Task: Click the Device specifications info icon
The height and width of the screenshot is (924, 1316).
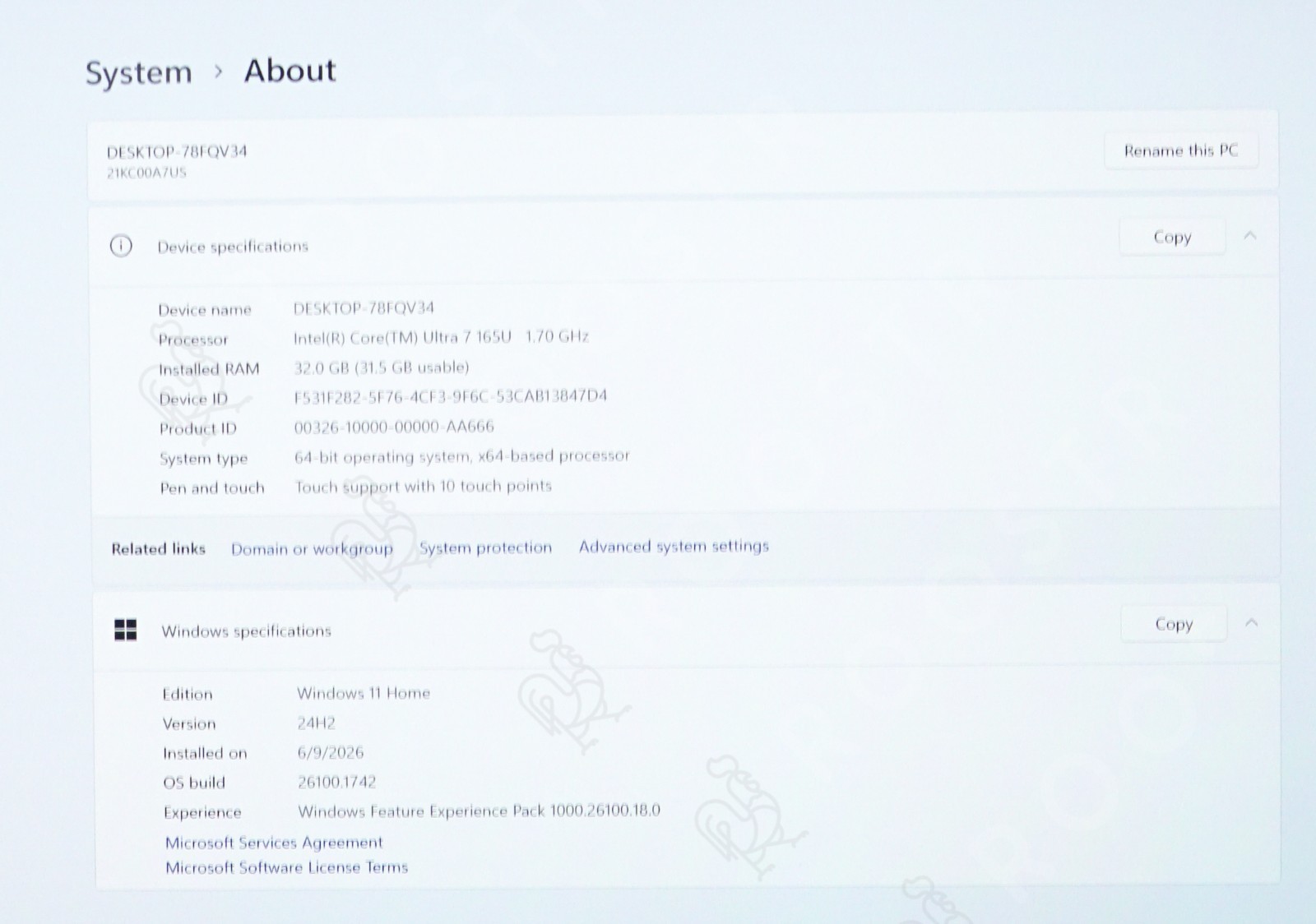Action: click(121, 246)
